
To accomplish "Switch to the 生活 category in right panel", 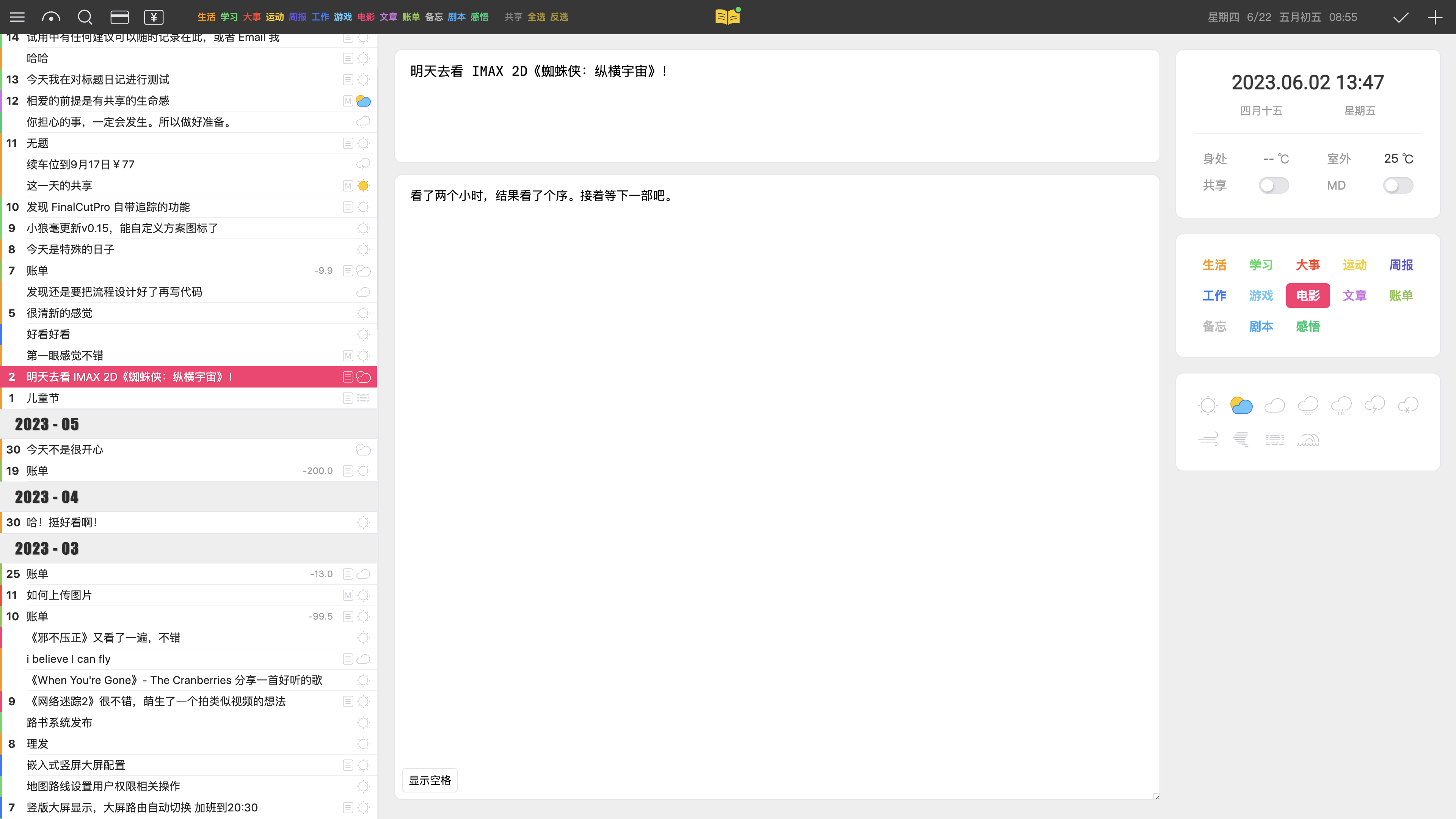I will coord(1214,265).
